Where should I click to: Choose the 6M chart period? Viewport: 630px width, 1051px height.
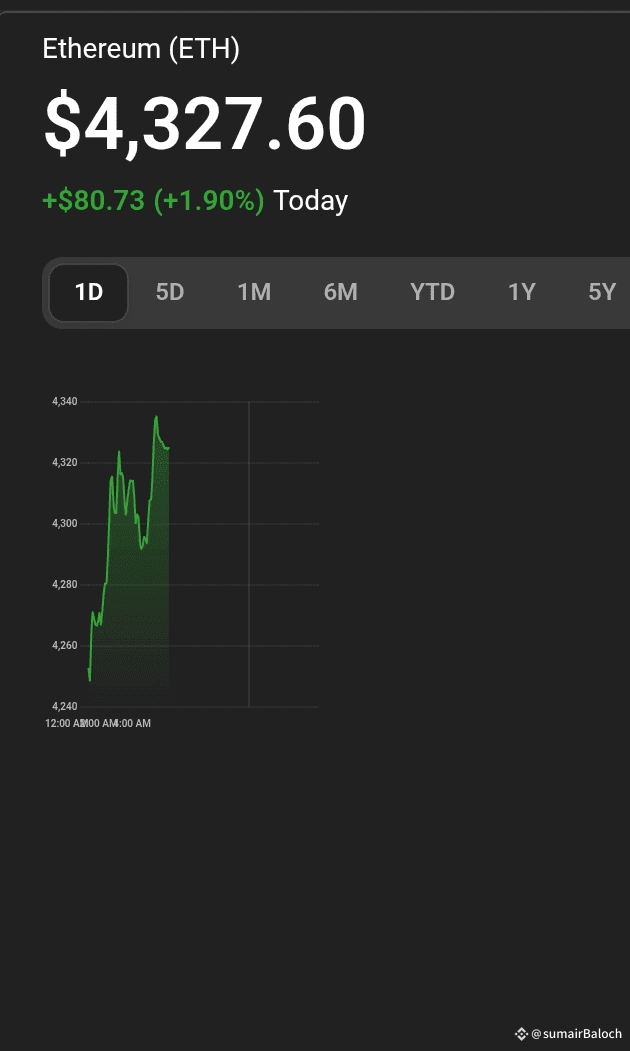[x=340, y=292]
